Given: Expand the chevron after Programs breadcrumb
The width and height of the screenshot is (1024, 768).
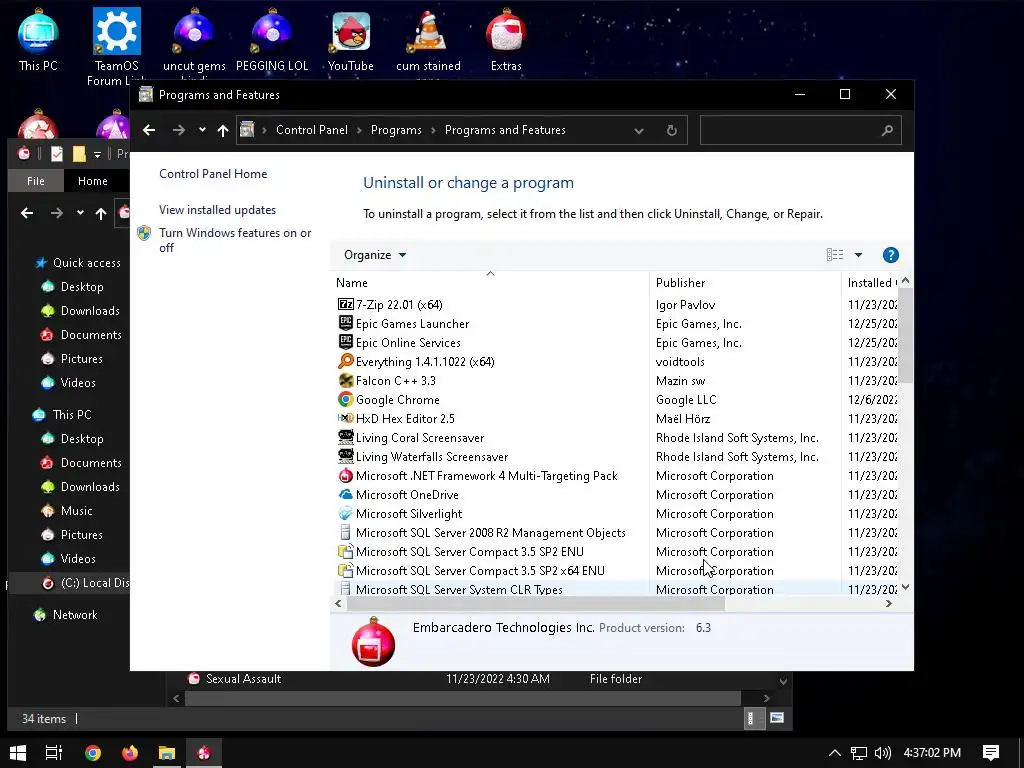Looking at the screenshot, I should (433, 130).
